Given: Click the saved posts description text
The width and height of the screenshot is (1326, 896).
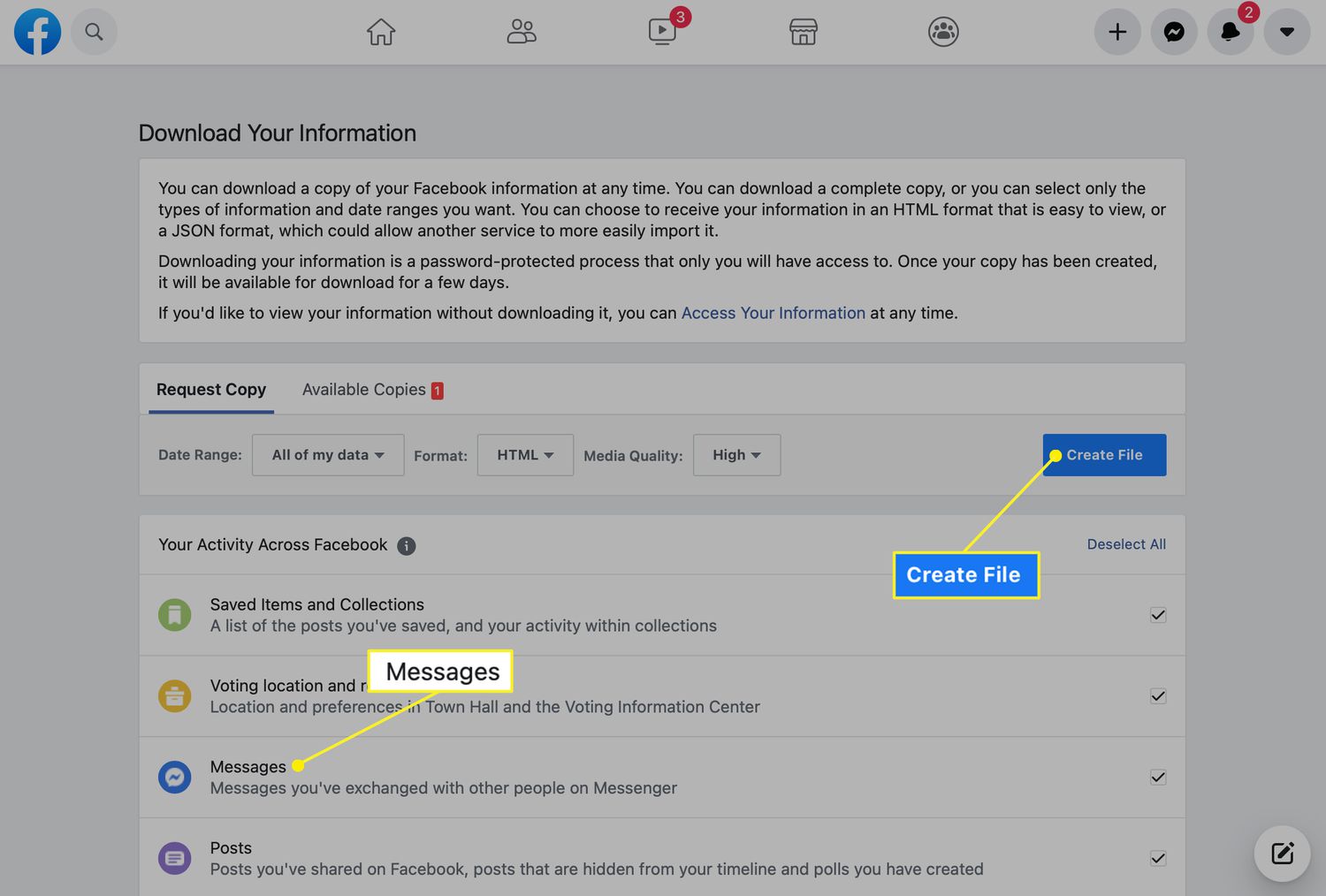Looking at the screenshot, I should [x=463, y=626].
